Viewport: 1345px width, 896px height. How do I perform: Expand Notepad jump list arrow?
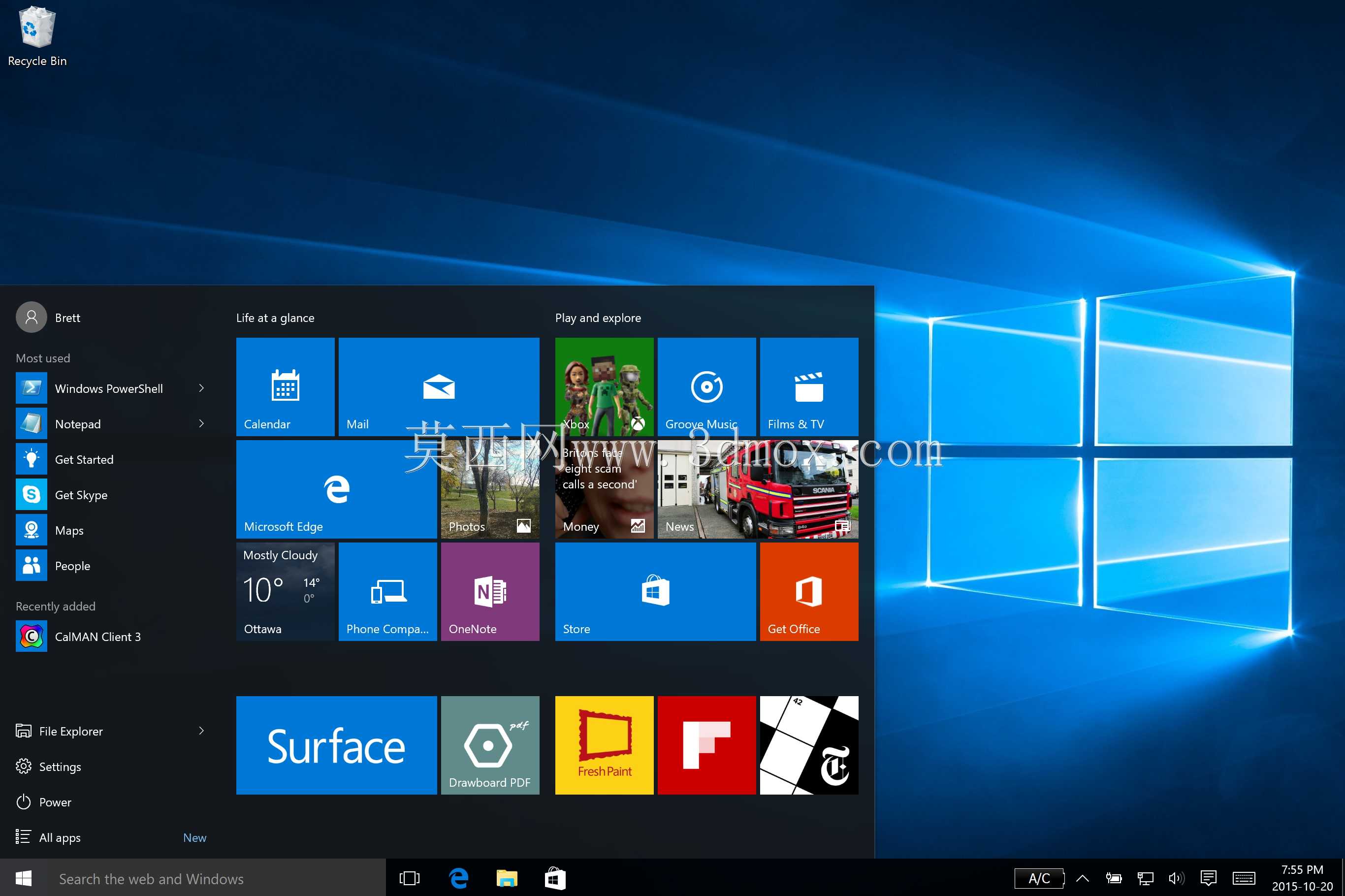pos(201,424)
